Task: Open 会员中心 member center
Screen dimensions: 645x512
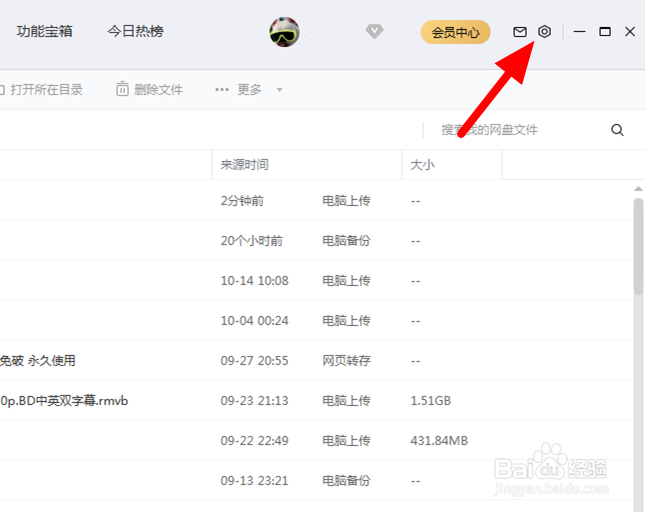Action: (x=455, y=32)
